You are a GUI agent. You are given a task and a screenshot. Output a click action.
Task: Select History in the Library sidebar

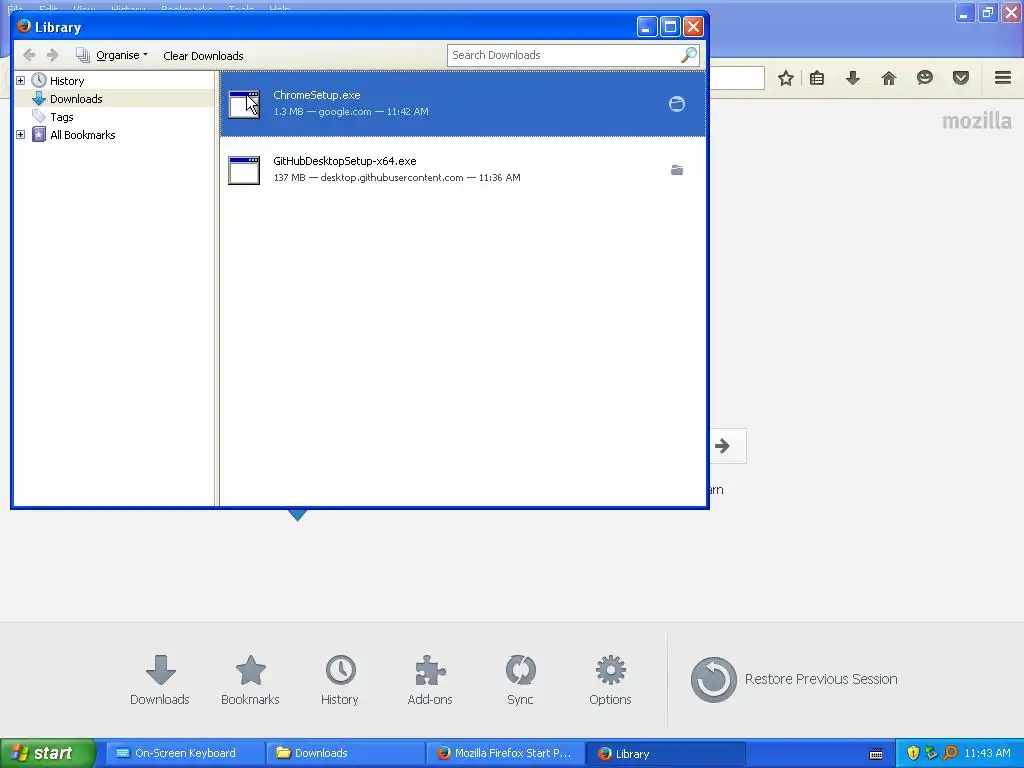67,81
